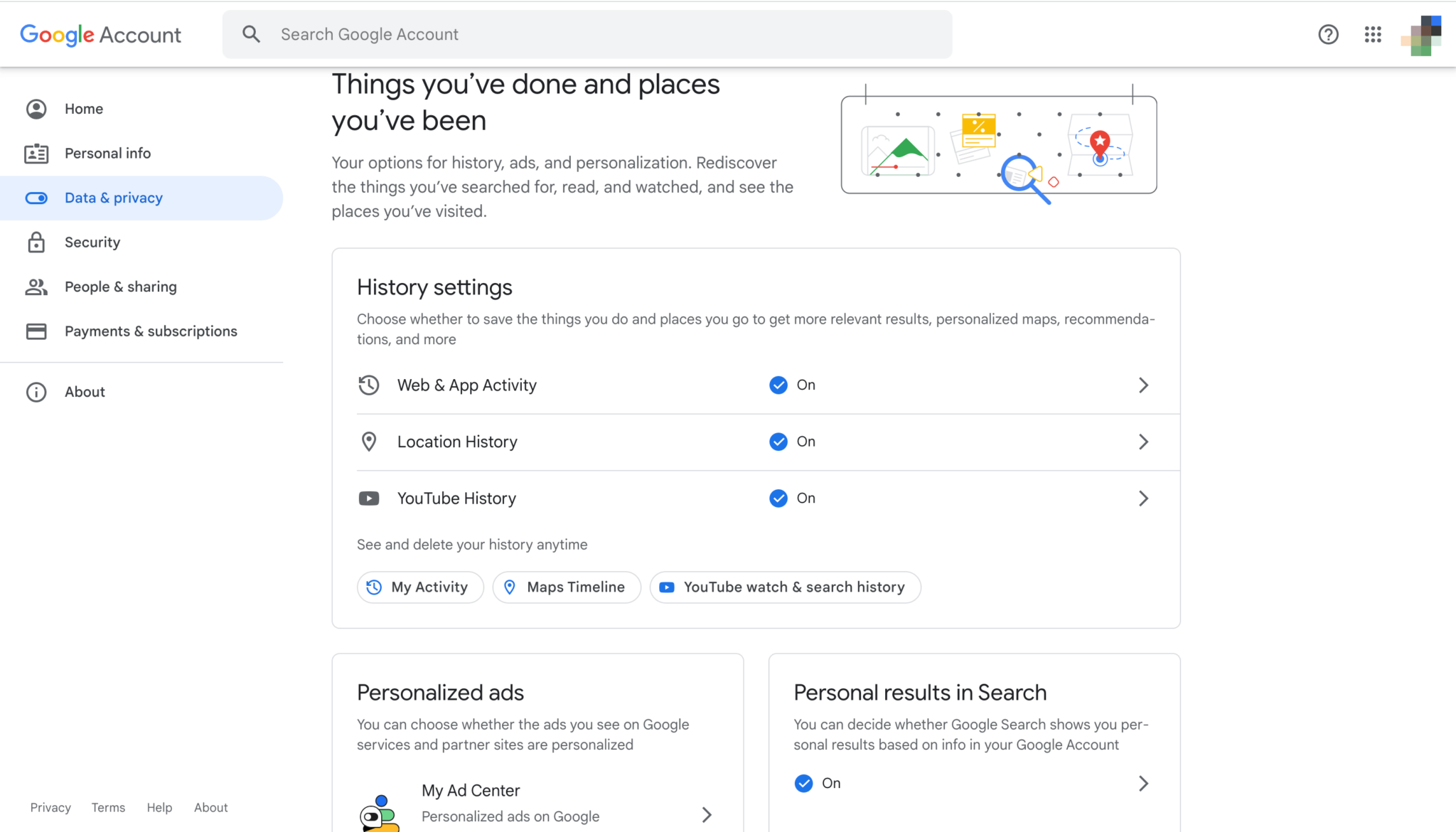Open About in the sidebar menu
The height and width of the screenshot is (832, 1456).
[x=141, y=392]
